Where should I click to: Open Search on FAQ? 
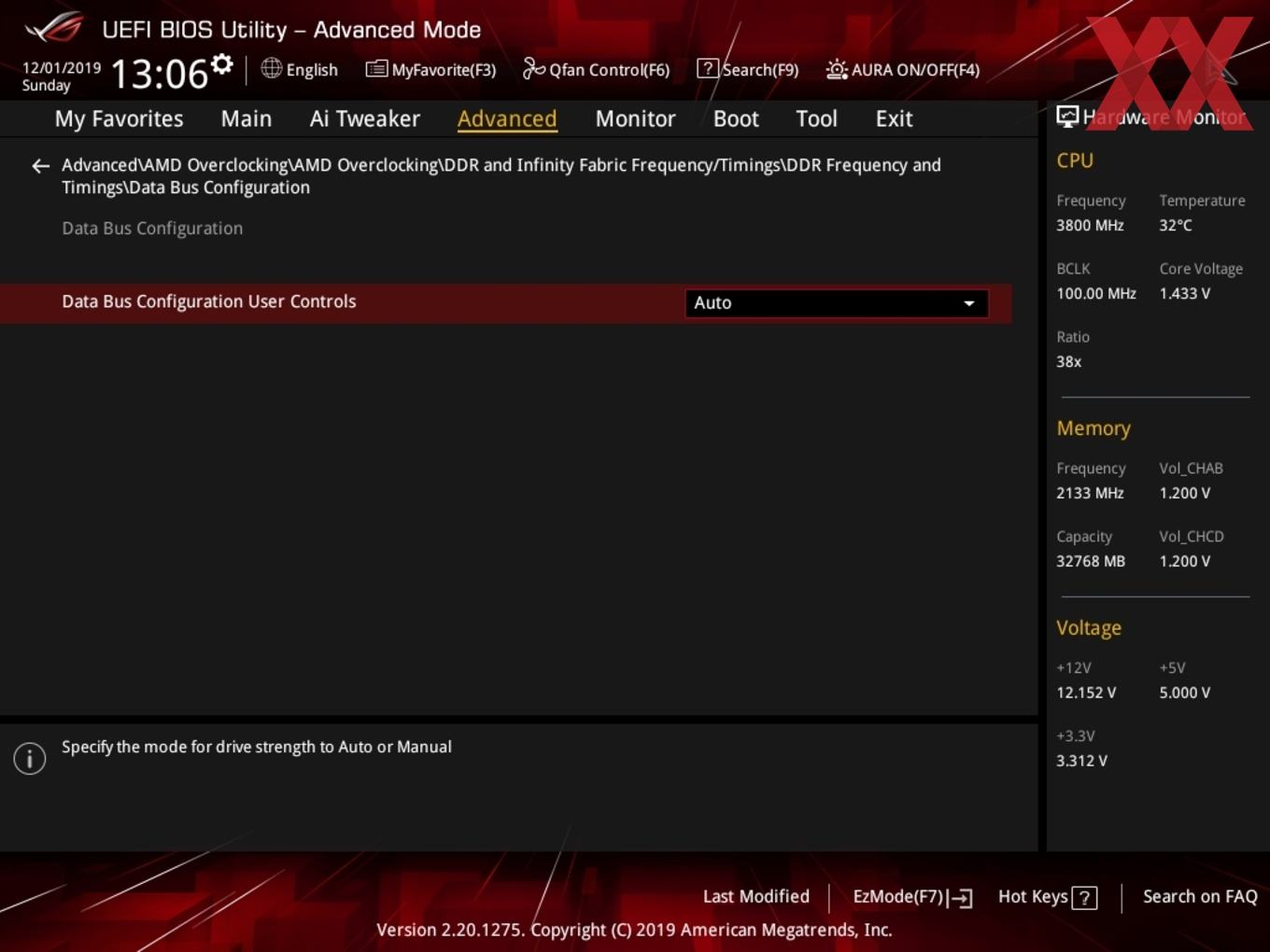(1200, 896)
